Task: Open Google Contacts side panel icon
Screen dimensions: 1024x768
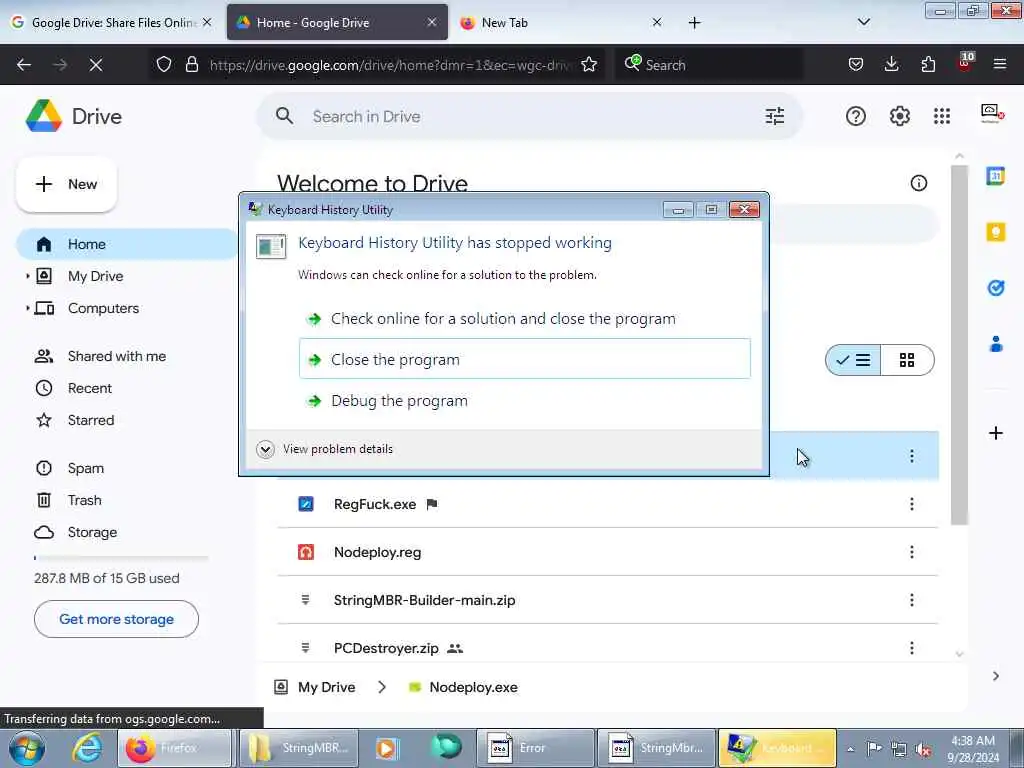Action: click(995, 344)
